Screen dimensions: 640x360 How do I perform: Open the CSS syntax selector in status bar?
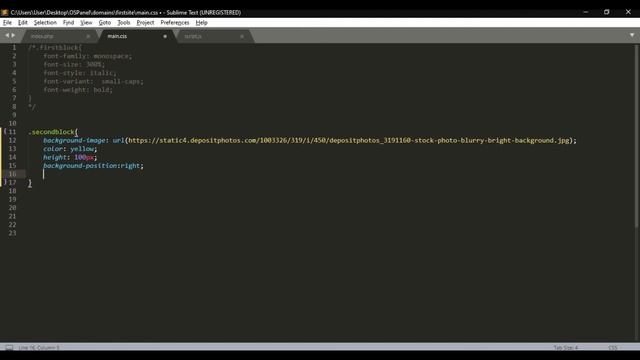click(x=613, y=348)
